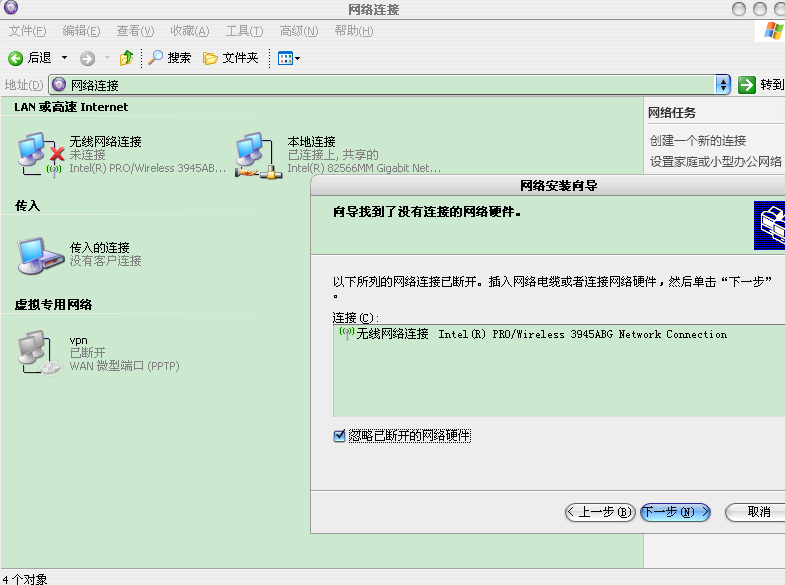This screenshot has width=785, height=585.
Task: Click 设置家庭或小型办公网络 task link
Action: pos(715,162)
